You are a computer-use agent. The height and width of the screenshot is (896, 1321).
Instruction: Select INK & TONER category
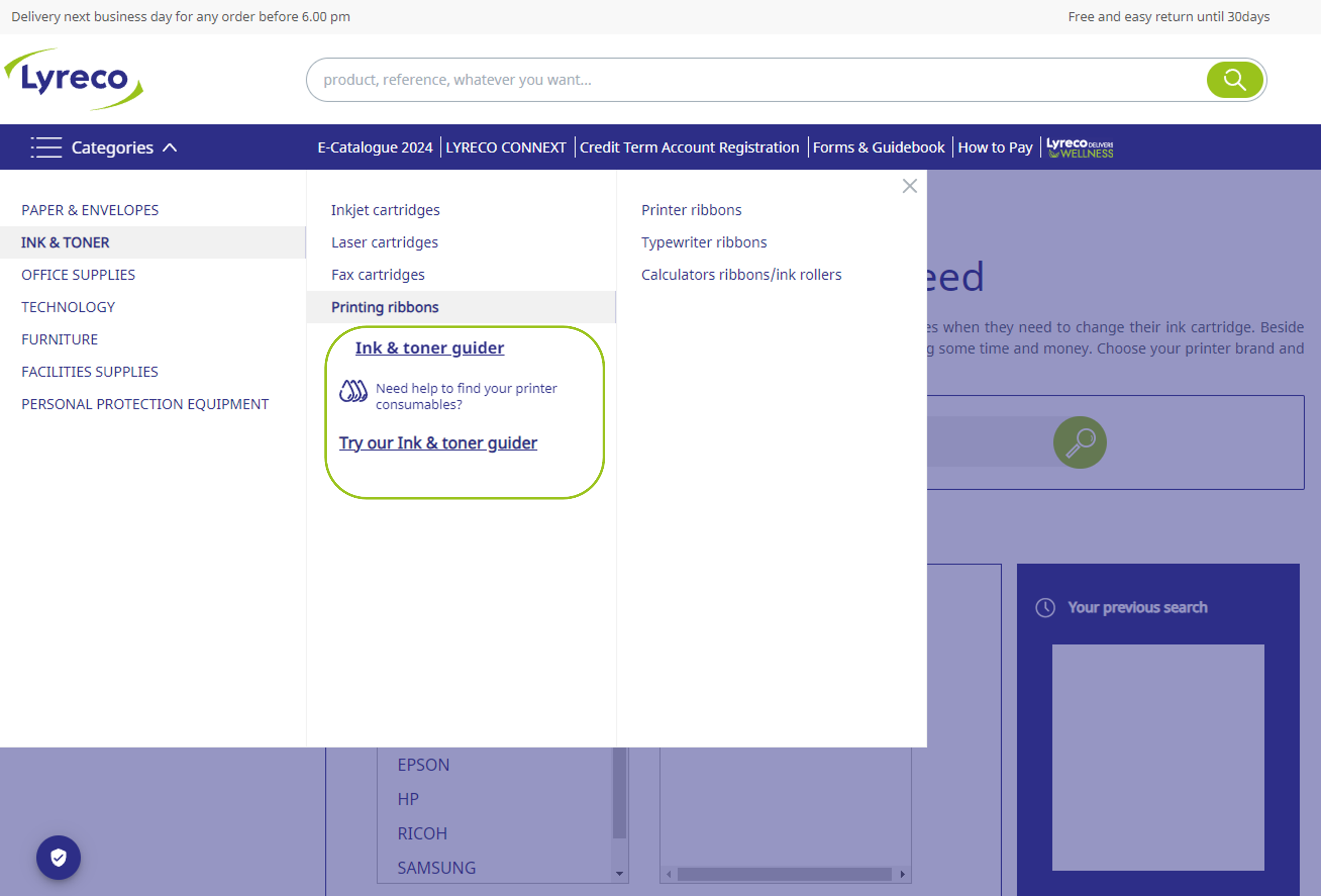tap(152, 242)
